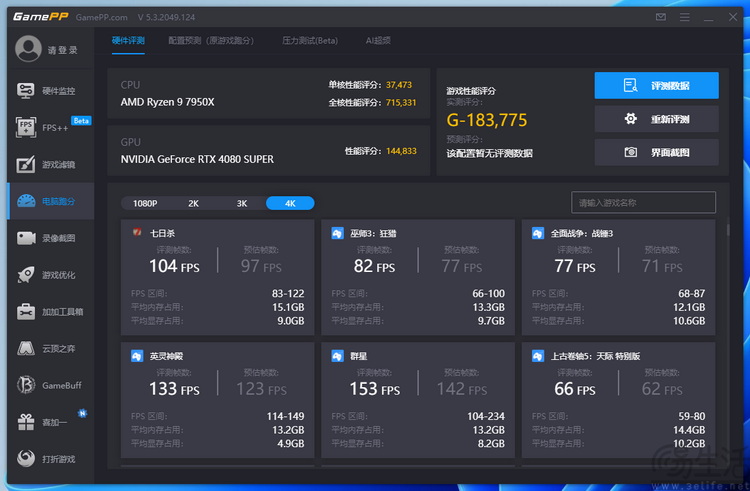Click FPS range 104-234 in 群星 card
The width and height of the screenshot is (750, 491).
[x=486, y=416]
